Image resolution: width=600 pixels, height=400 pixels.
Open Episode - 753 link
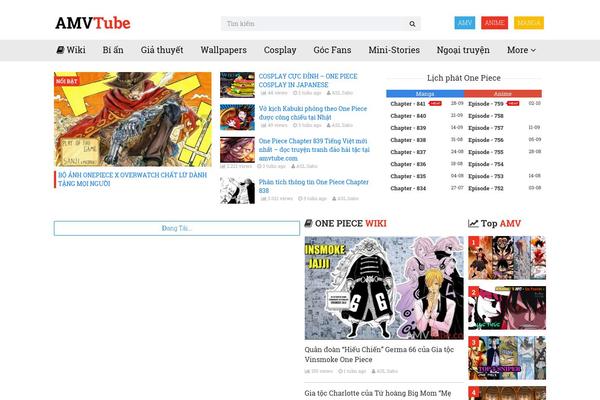pyautogui.click(x=486, y=176)
